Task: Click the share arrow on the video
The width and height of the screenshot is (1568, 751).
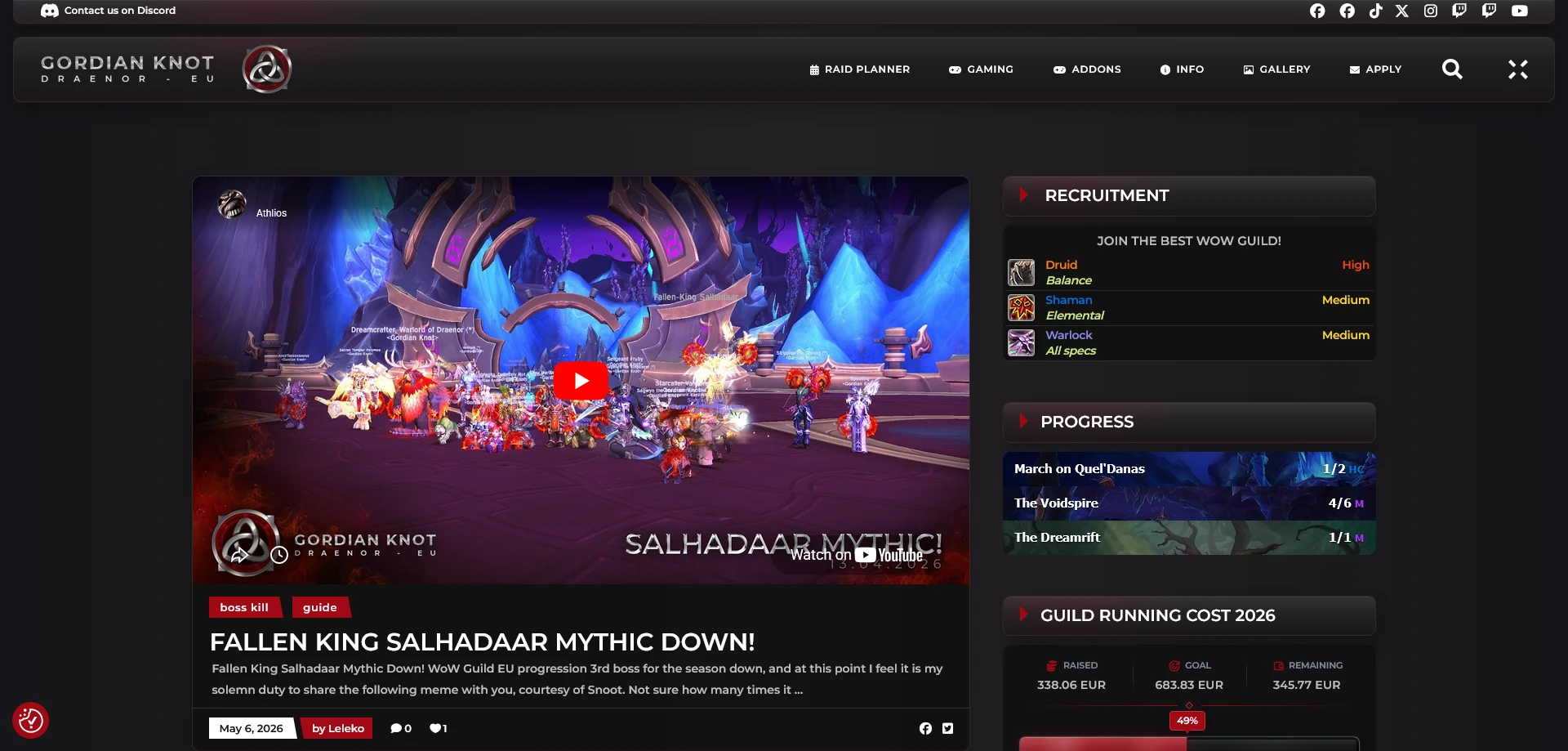Action: click(x=239, y=555)
